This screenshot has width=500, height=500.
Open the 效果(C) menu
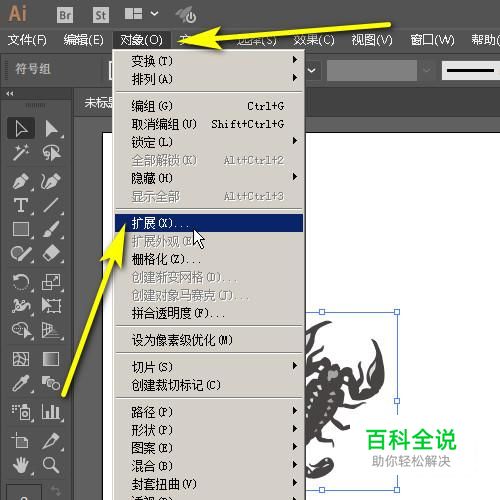(x=314, y=40)
